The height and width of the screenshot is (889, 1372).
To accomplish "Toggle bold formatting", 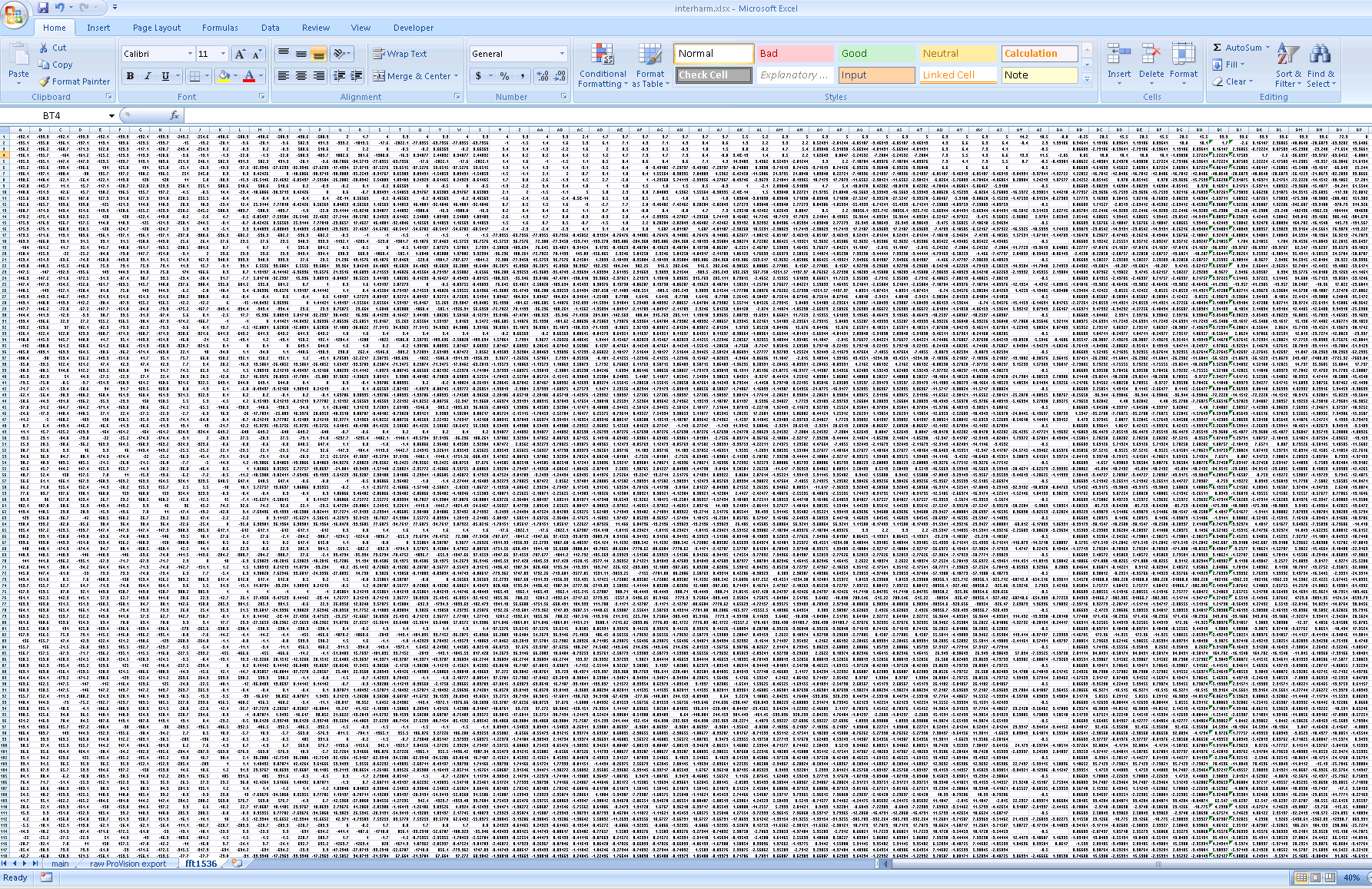I will 129,76.
